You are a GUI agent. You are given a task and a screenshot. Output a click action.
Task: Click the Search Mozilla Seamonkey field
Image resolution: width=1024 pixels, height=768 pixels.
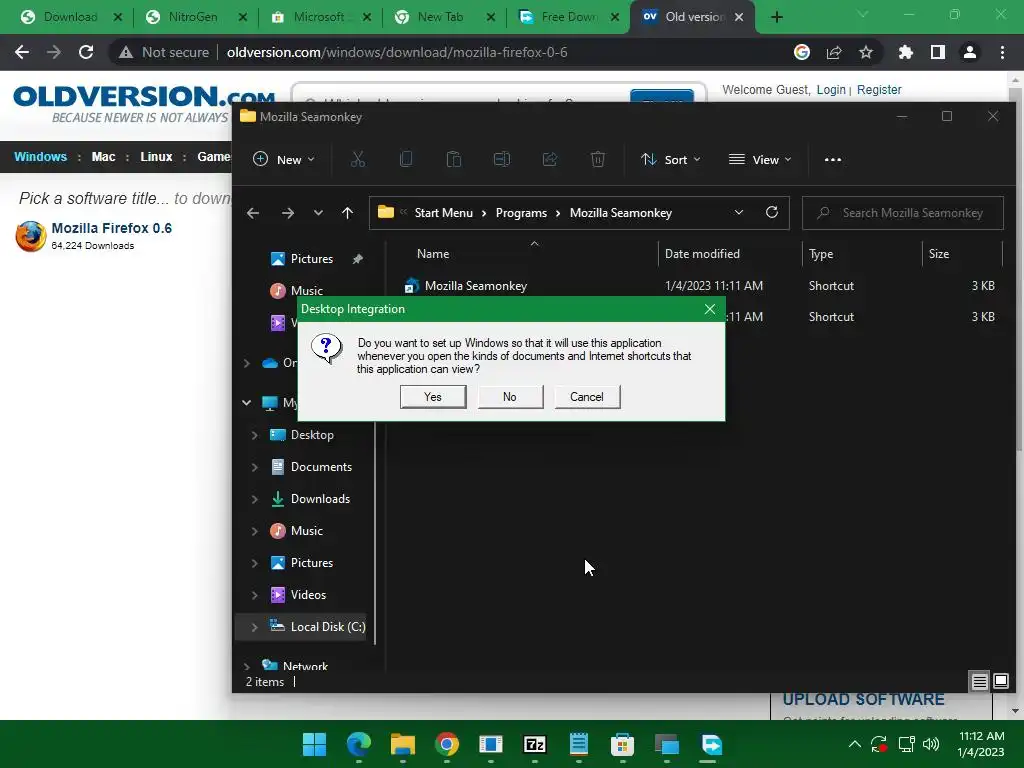click(x=903, y=213)
